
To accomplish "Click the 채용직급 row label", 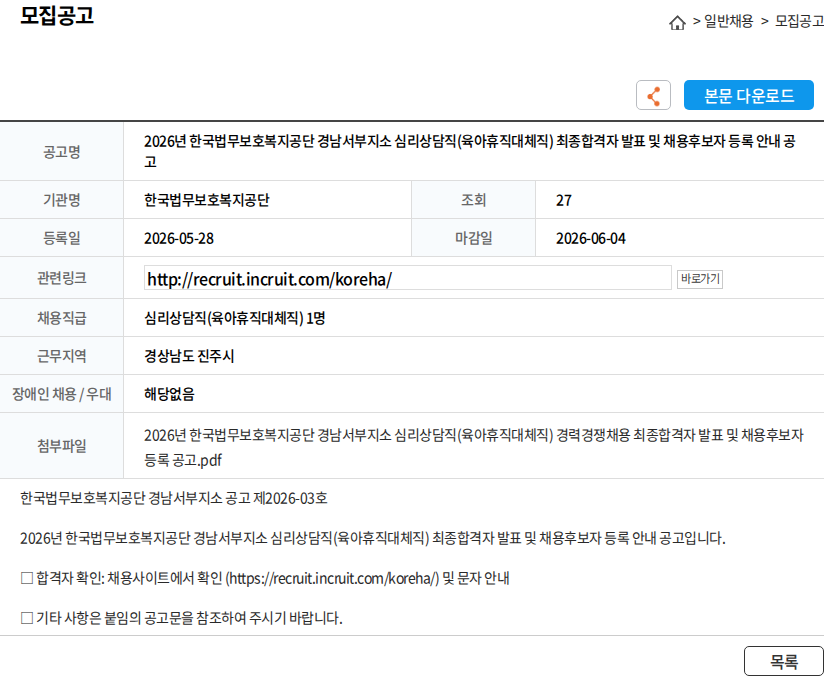I will [x=61, y=318].
